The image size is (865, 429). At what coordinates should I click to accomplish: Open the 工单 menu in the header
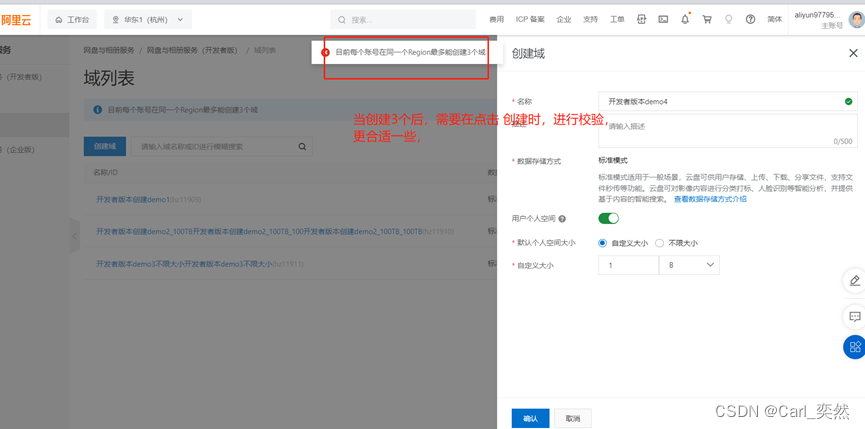coord(617,19)
